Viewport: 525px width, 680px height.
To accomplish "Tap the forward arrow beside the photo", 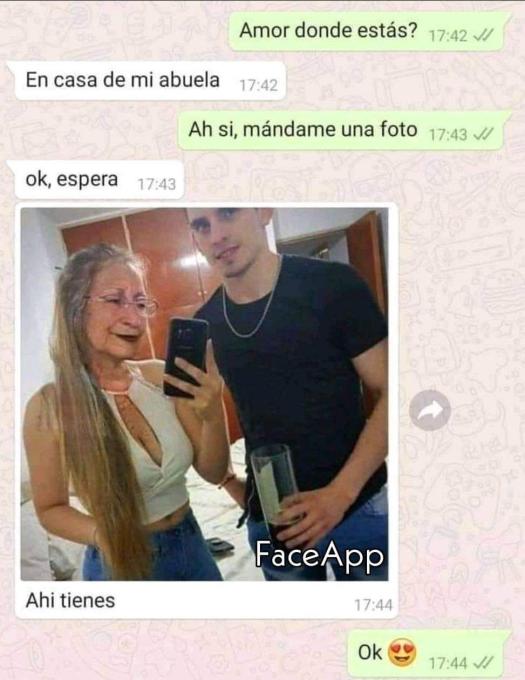I will coord(430,410).
